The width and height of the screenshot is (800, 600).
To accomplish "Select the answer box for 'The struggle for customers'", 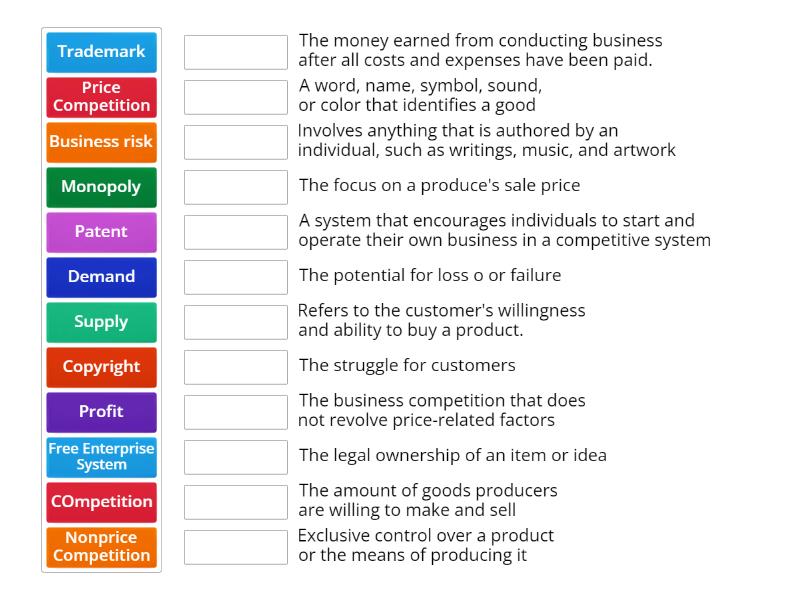I will pos(235,367).
